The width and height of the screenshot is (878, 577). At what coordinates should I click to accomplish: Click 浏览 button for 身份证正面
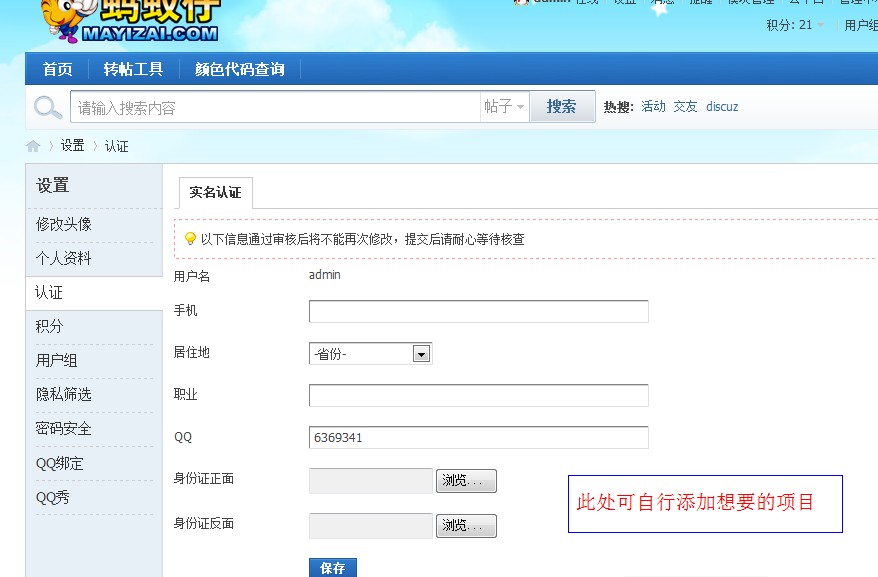point(466,481)
